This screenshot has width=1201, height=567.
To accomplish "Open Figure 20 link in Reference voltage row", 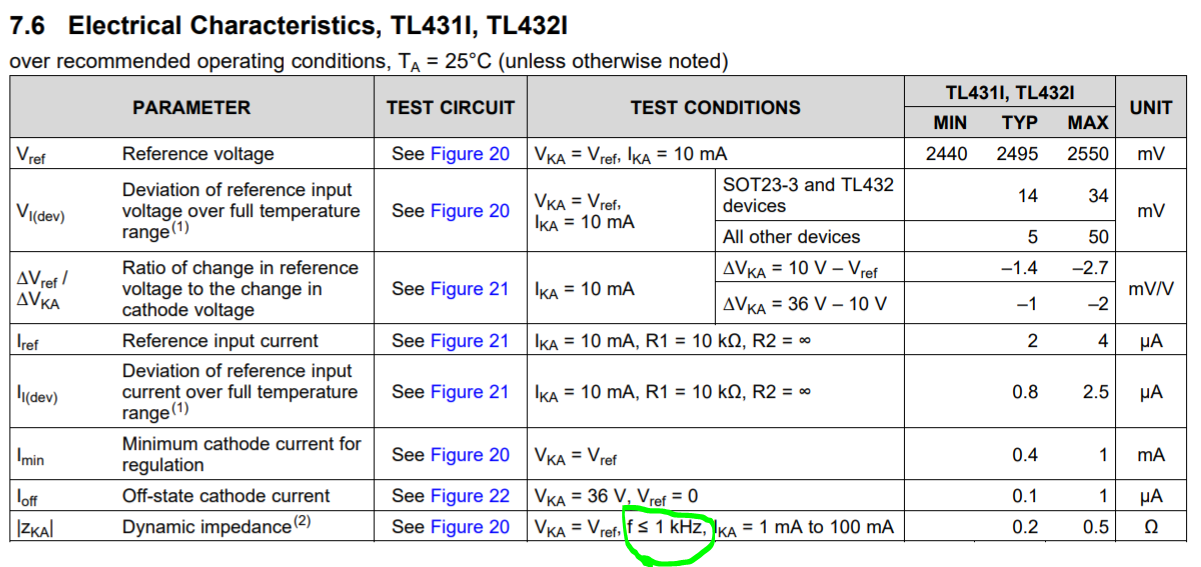I will 469,154.
